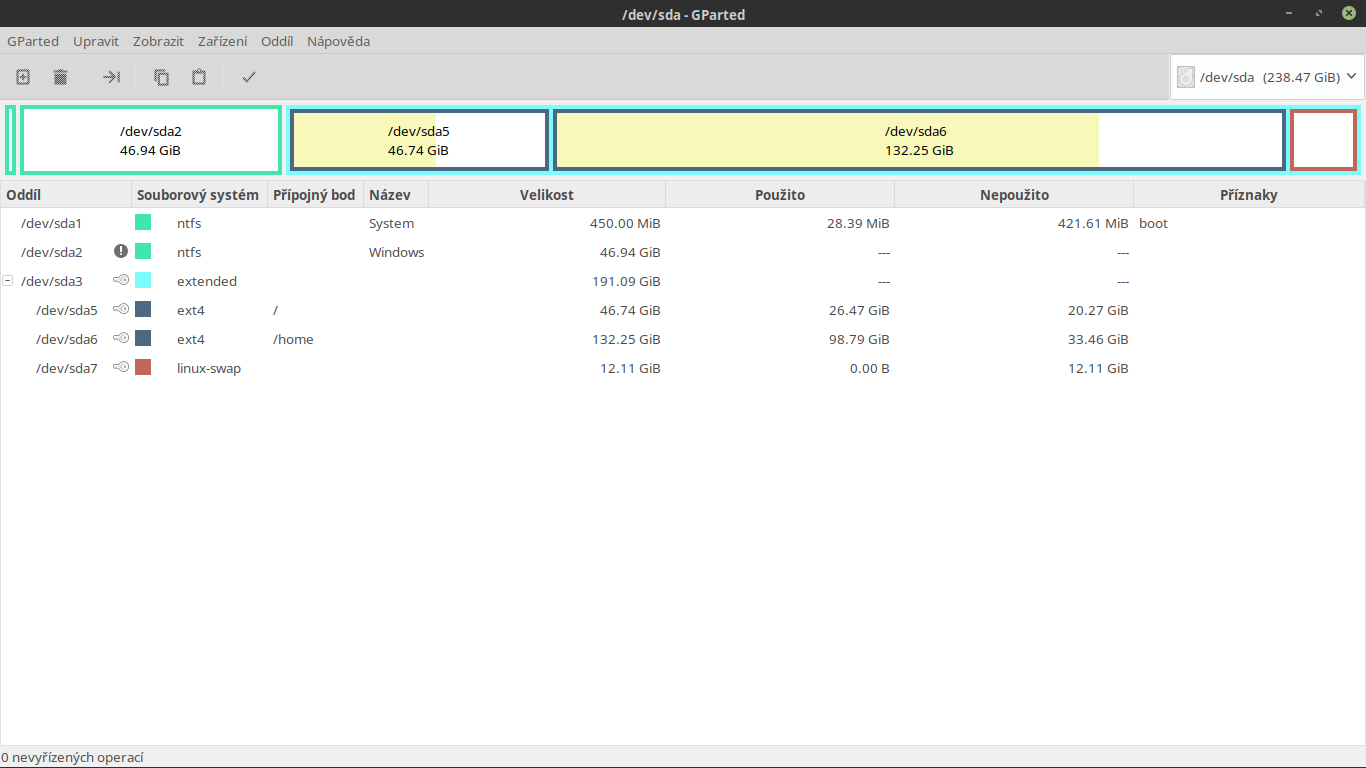The height and width of the screenshot is (768, 1366).
Task: Click the delete partition trash icon
Action: coord(60,77)
